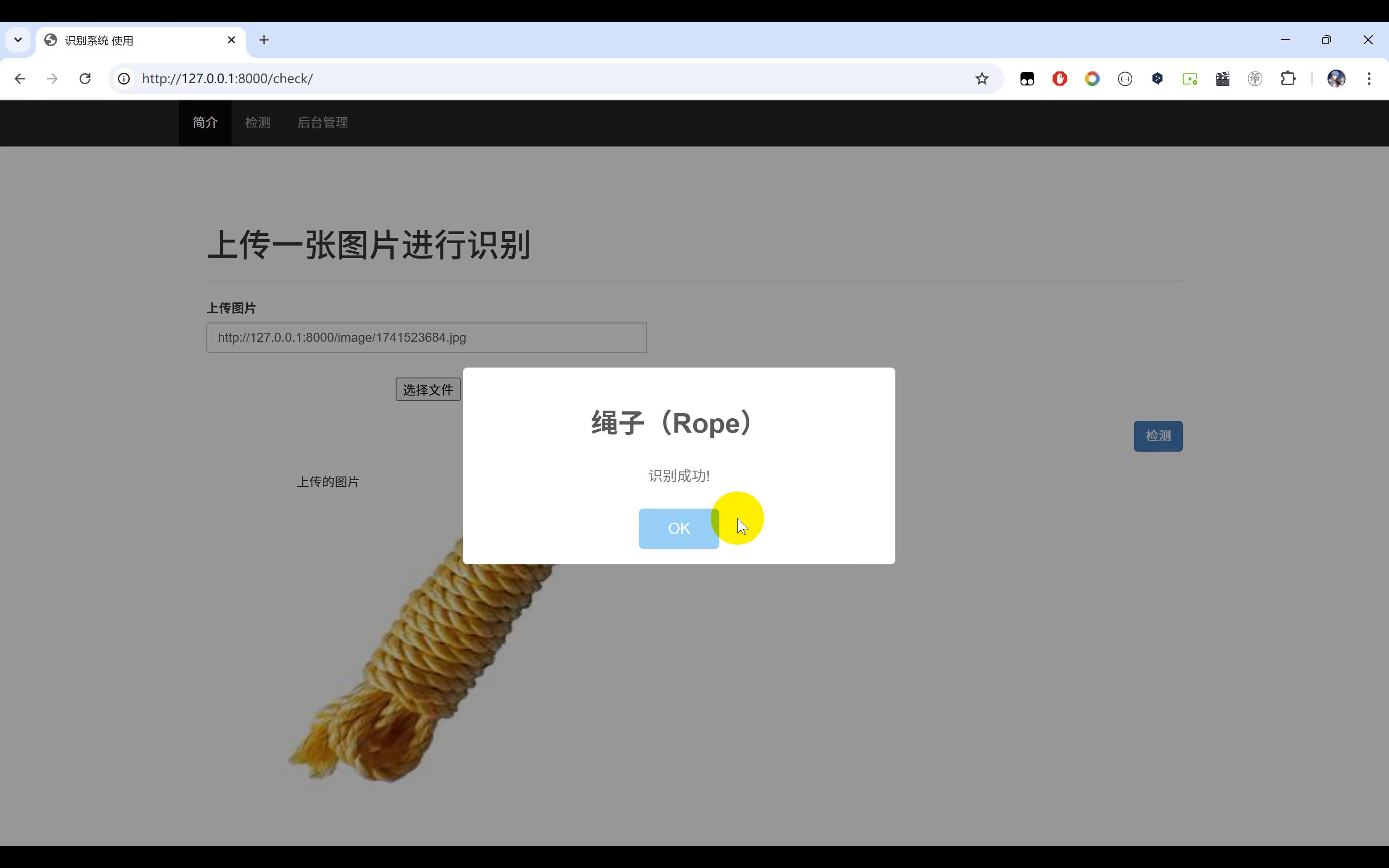Click the image URL input field
The height and width of the screenshot is (868, 1389).
coord(426,338)
